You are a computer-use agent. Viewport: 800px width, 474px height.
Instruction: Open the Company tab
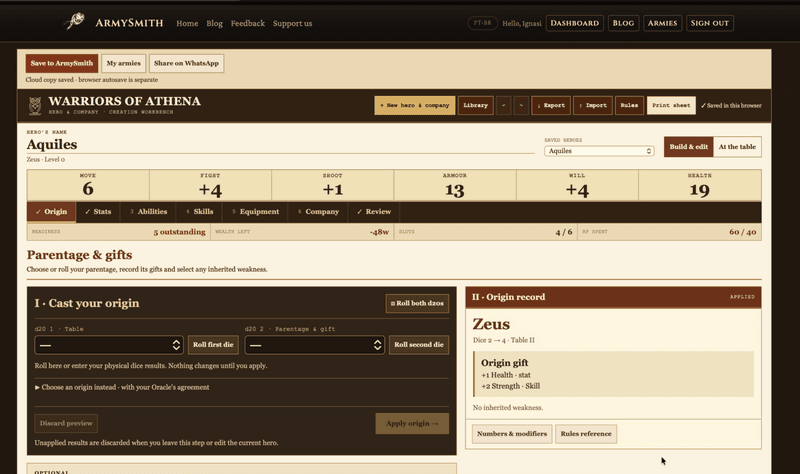318,212
